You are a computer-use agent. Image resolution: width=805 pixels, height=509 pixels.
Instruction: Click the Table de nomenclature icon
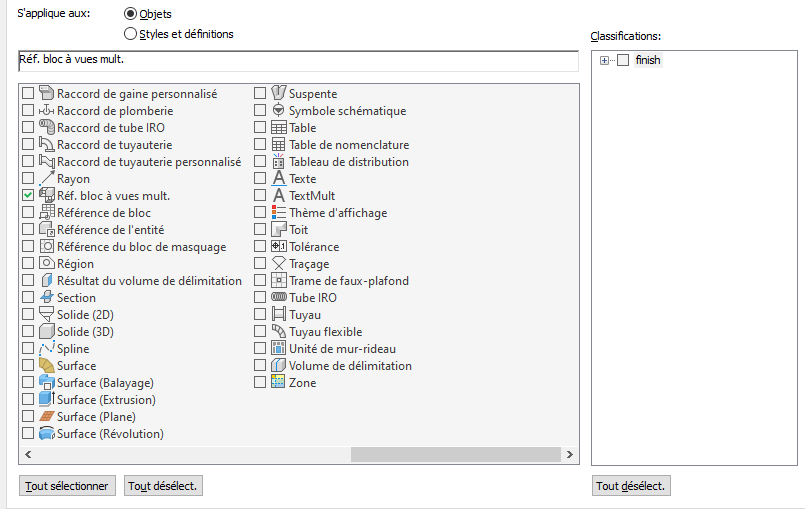(279, 145)
